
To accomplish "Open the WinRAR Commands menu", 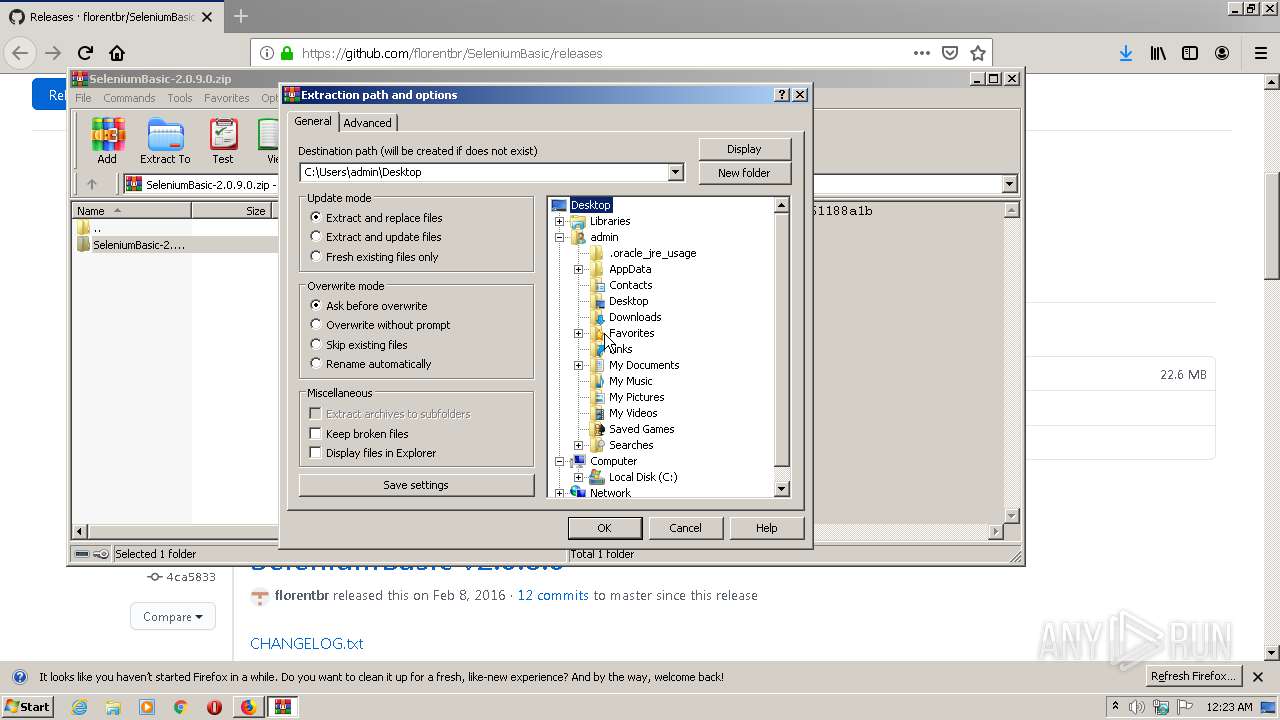I will tap(129, 98).
